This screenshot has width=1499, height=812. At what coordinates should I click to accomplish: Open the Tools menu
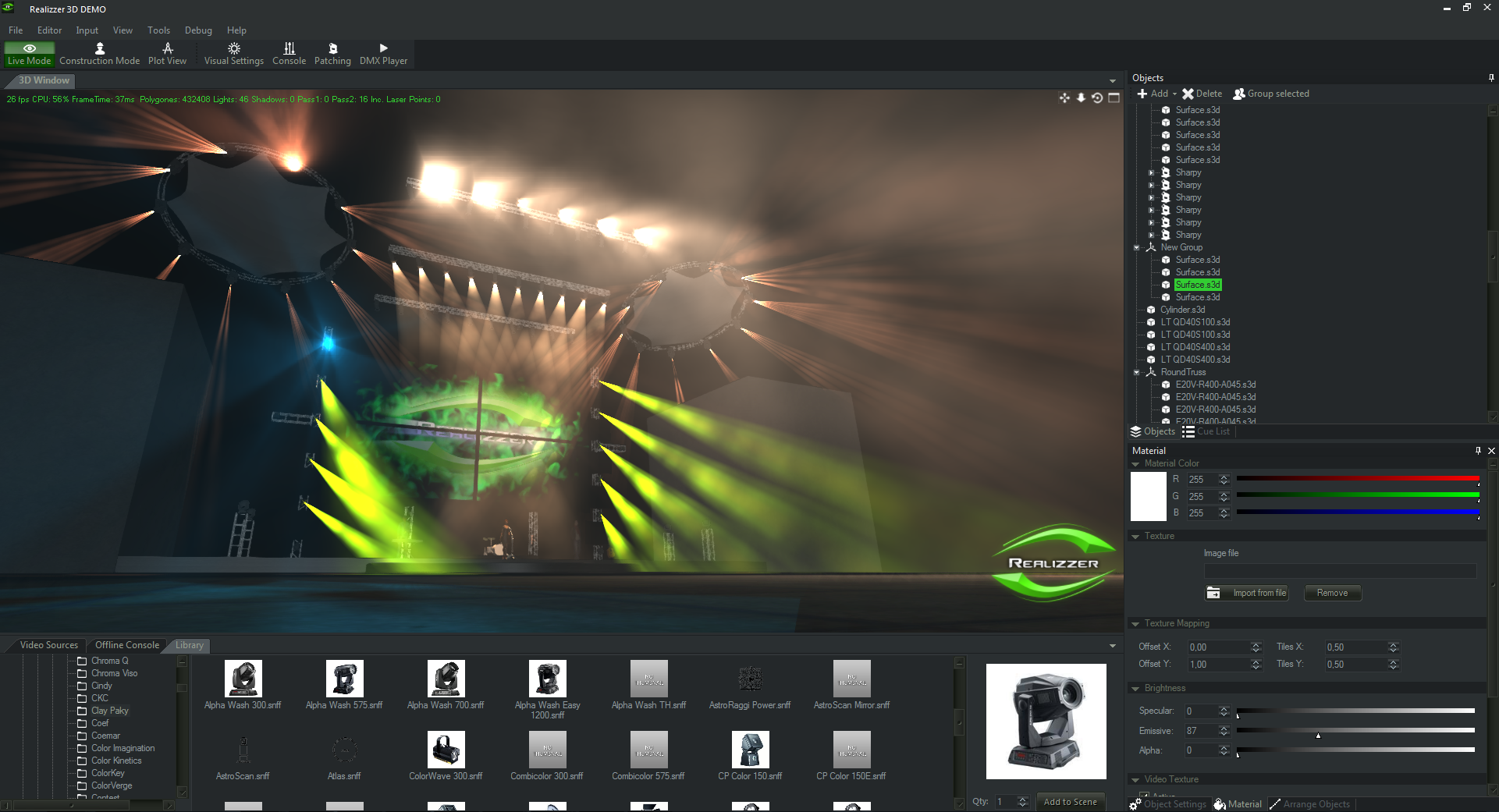coord(158,30)
